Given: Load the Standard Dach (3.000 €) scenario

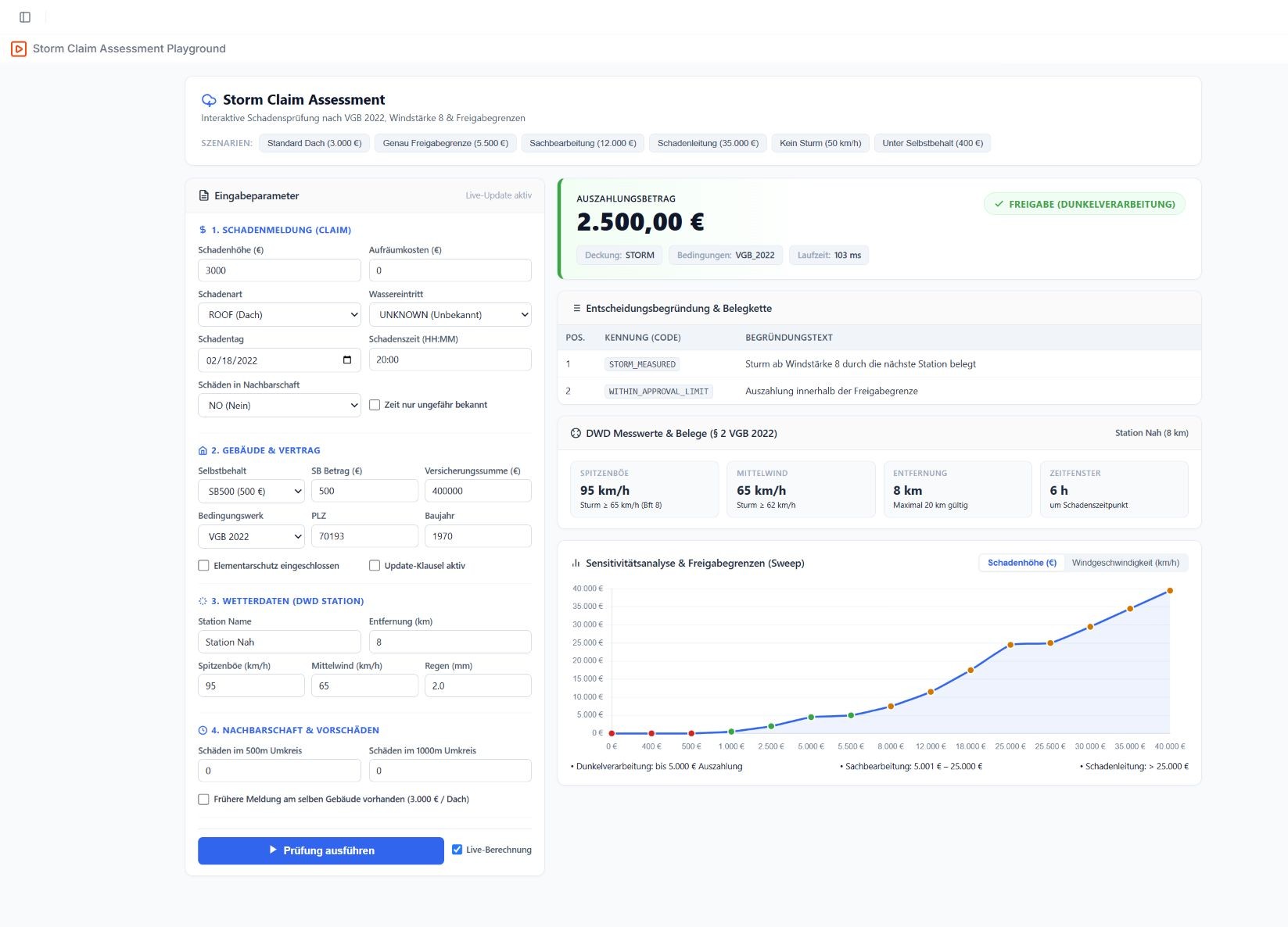Looking at the screenshot, I should pyautogui.click(x=314, y=143).
